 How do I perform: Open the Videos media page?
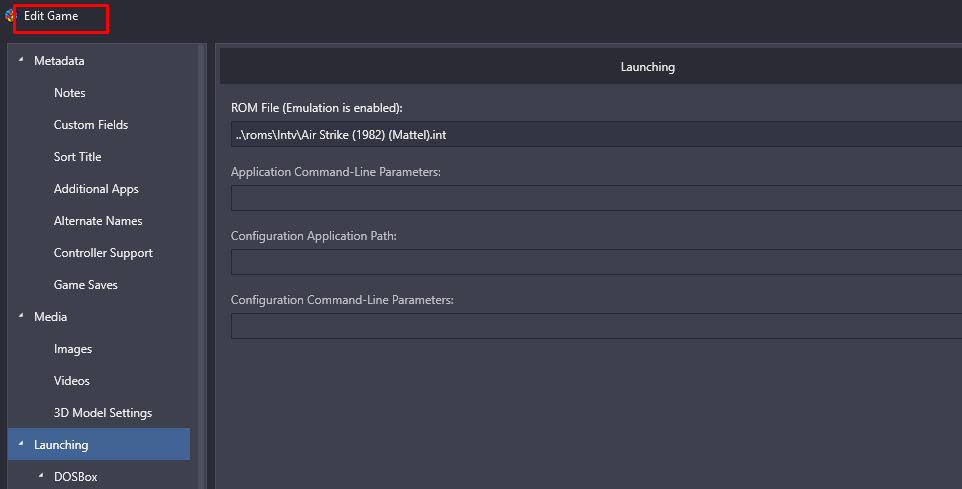click(71, 380)
